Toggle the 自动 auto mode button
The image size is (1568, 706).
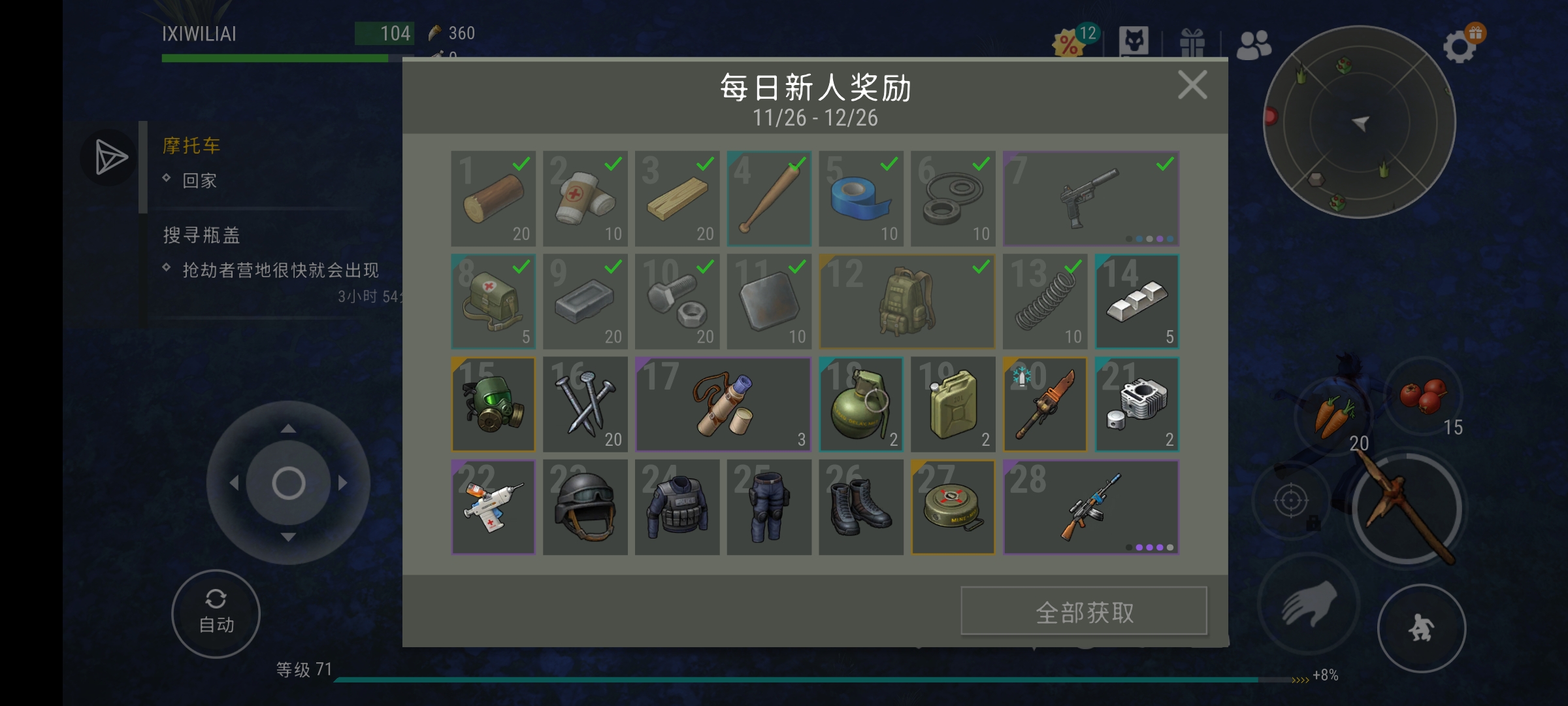216,613
